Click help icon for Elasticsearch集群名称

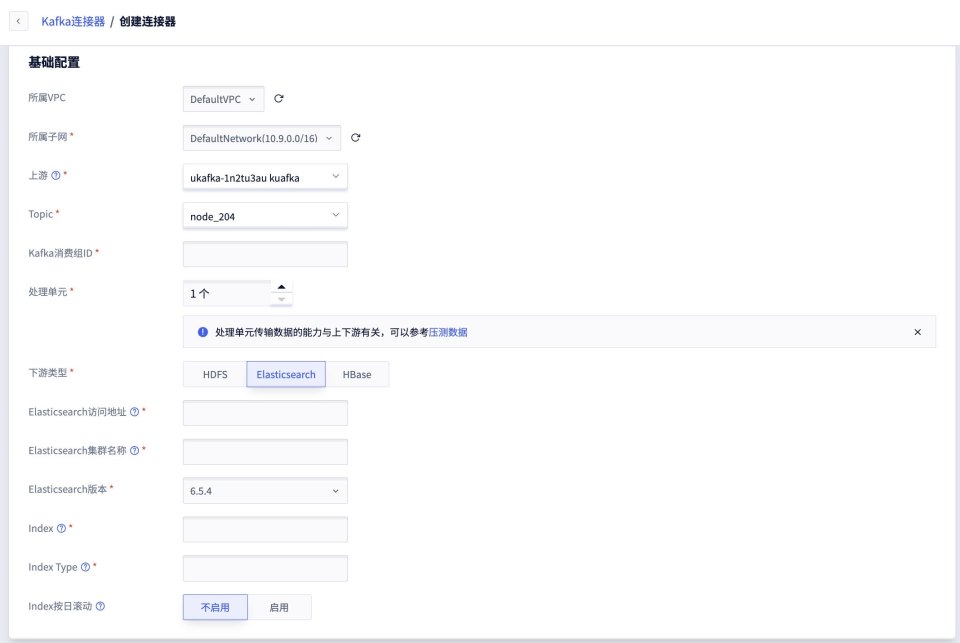tap(135, 451)
